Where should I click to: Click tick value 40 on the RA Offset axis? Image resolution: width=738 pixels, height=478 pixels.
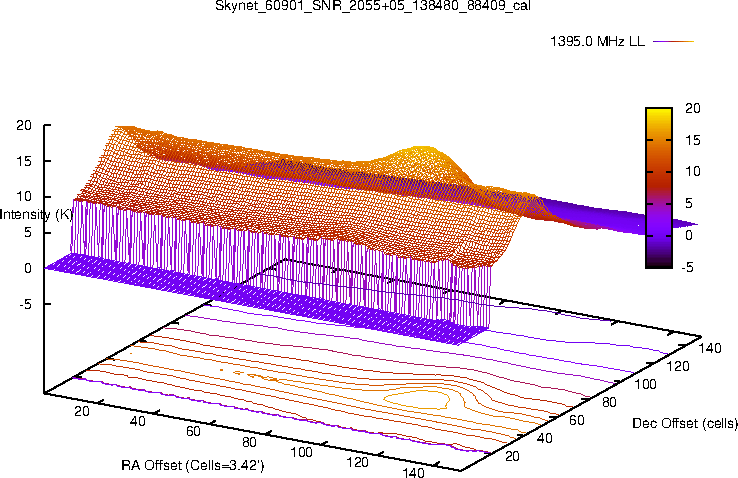(x=137, y=422)
